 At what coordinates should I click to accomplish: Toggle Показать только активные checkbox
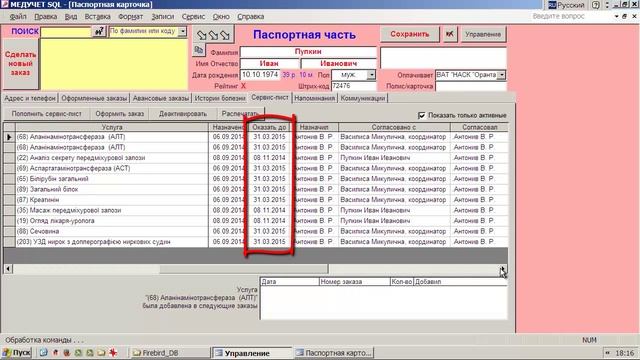pos(422,116)
